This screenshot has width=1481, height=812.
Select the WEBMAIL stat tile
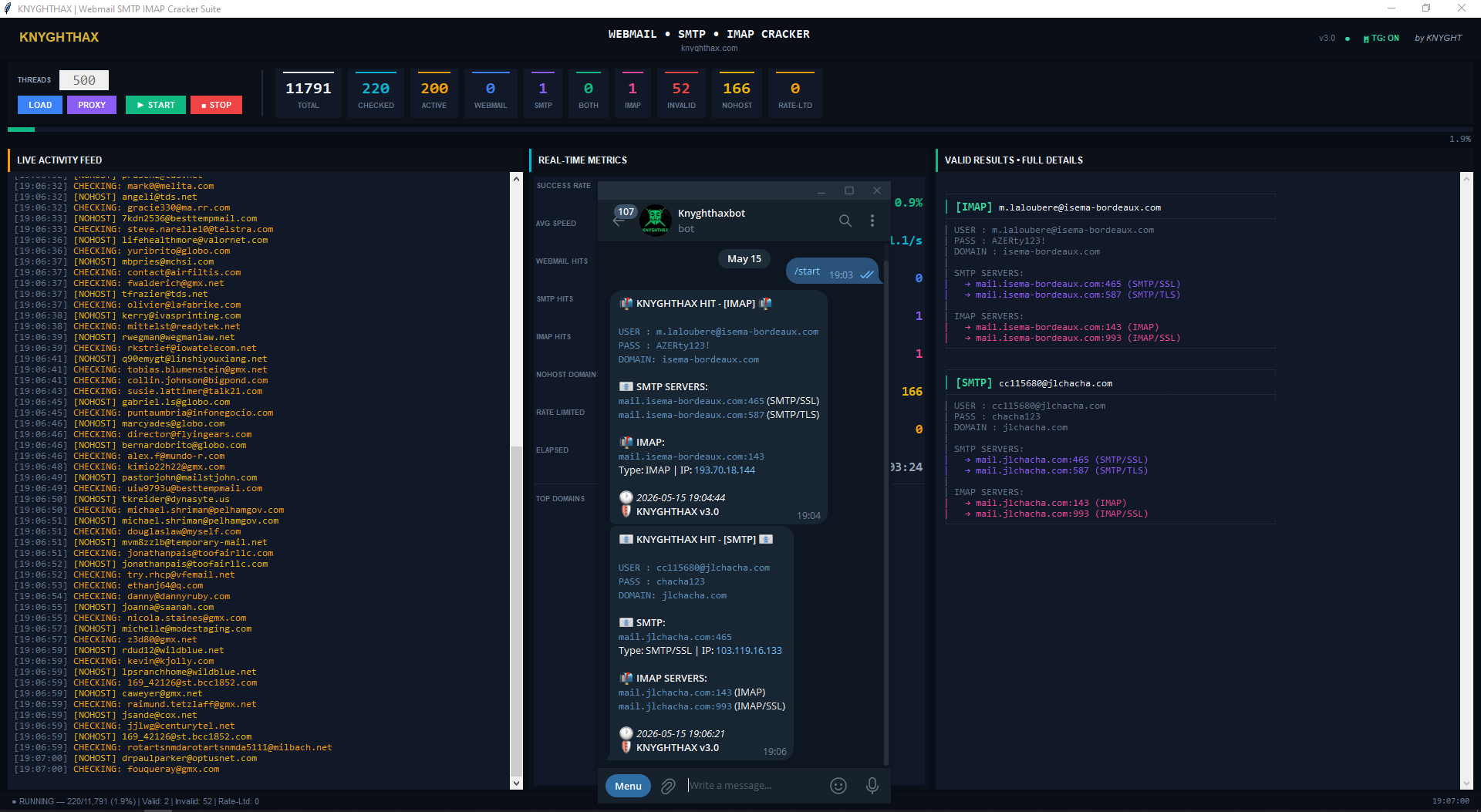click(491, 94)
